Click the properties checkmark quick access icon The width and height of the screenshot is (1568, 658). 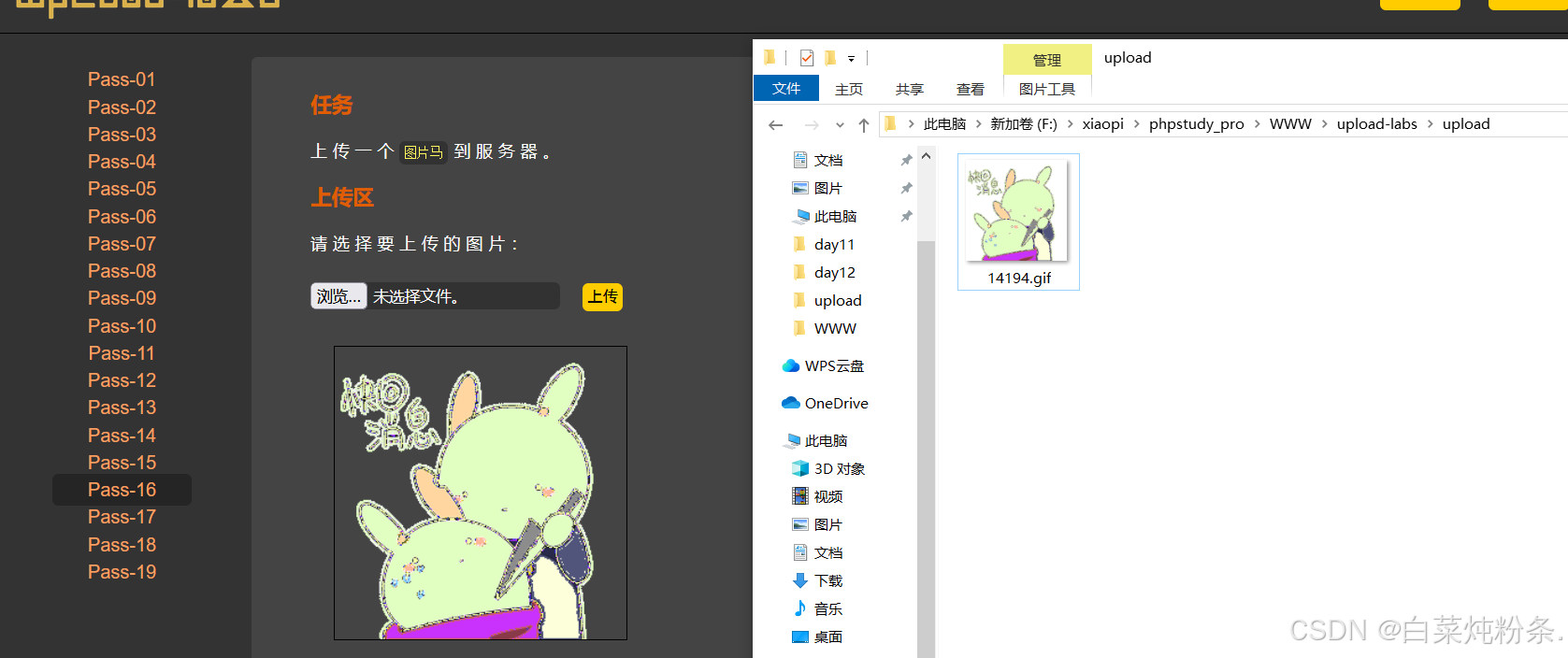[807, 58]
